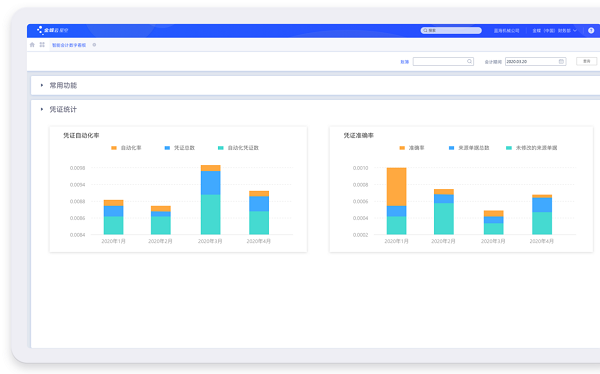Click the 来源单据总数 legend label
Screen dimensions: 600x374
(474, 148)
